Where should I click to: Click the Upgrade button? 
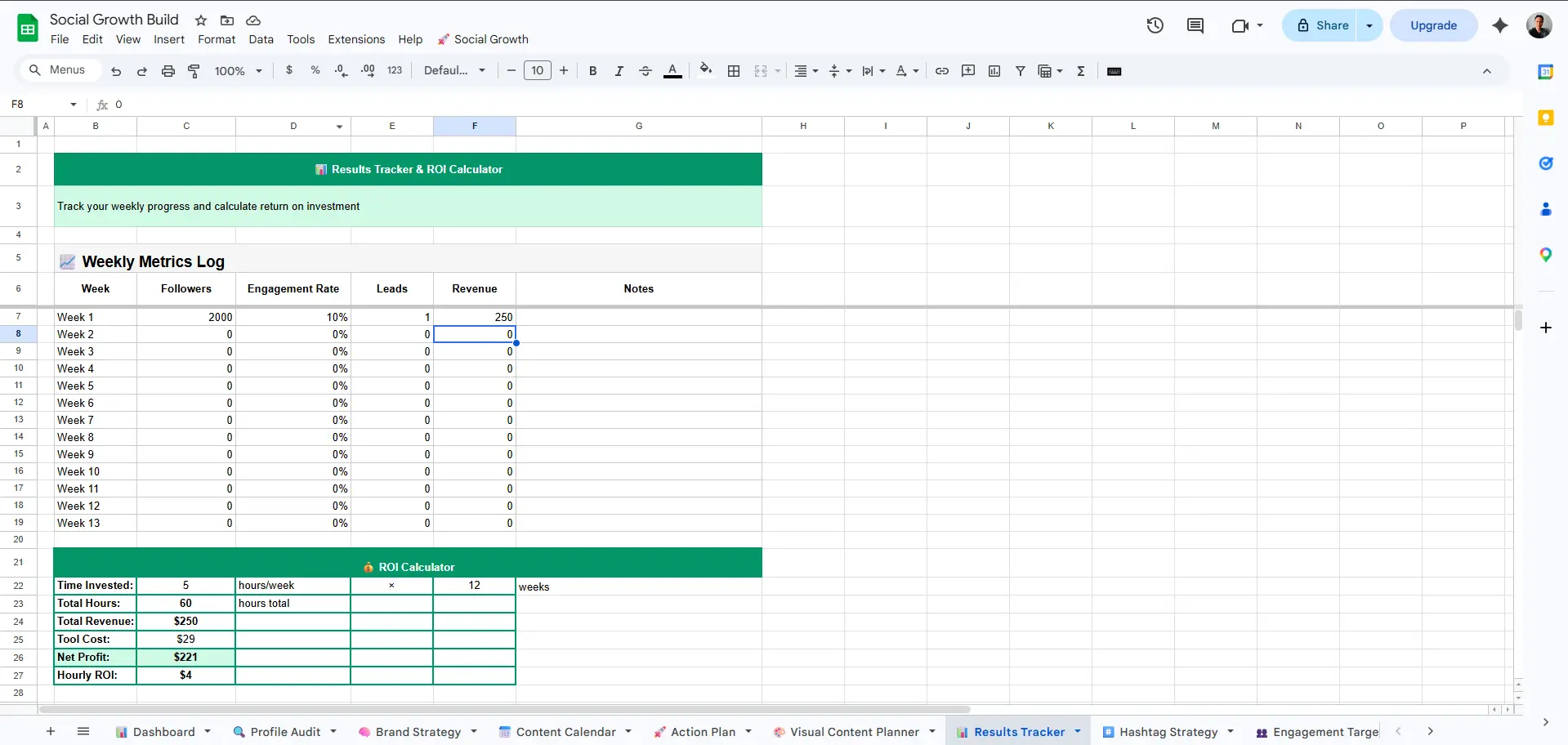[1433, 25]
